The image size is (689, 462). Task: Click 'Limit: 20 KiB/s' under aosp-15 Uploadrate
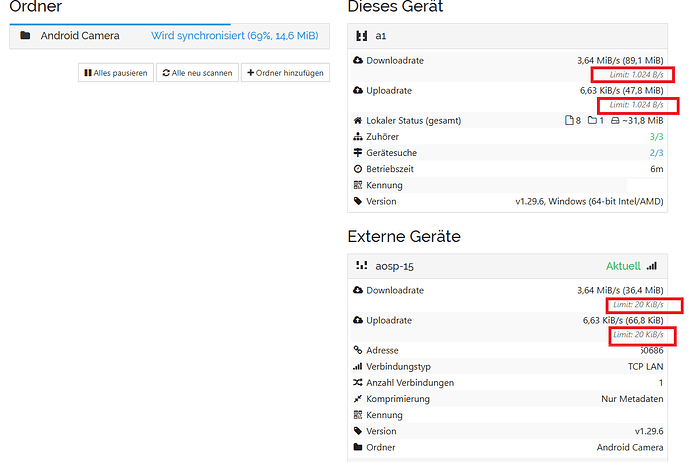[x=638, y=335]
